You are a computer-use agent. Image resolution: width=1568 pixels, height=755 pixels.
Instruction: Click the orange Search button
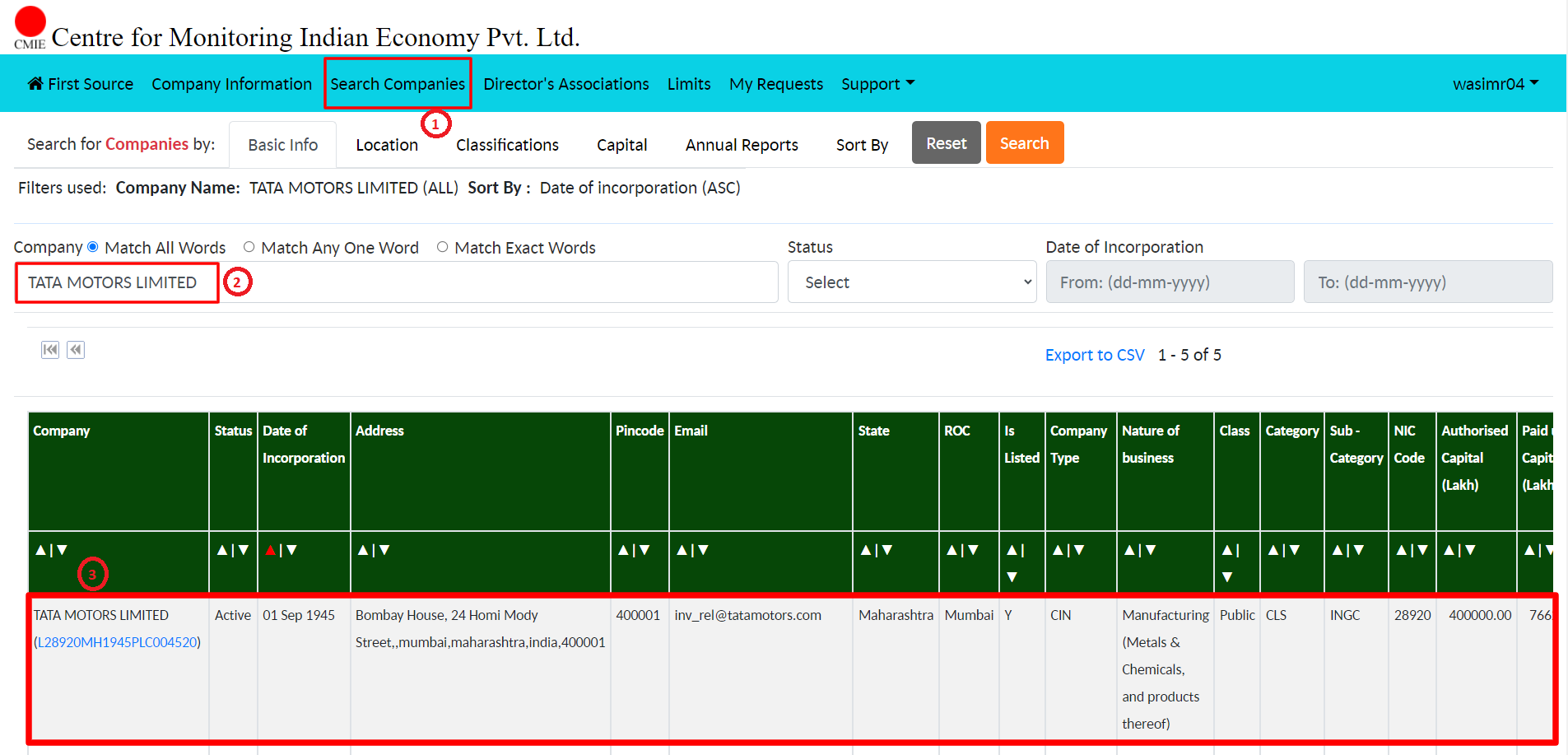(x=1025, y=142)
